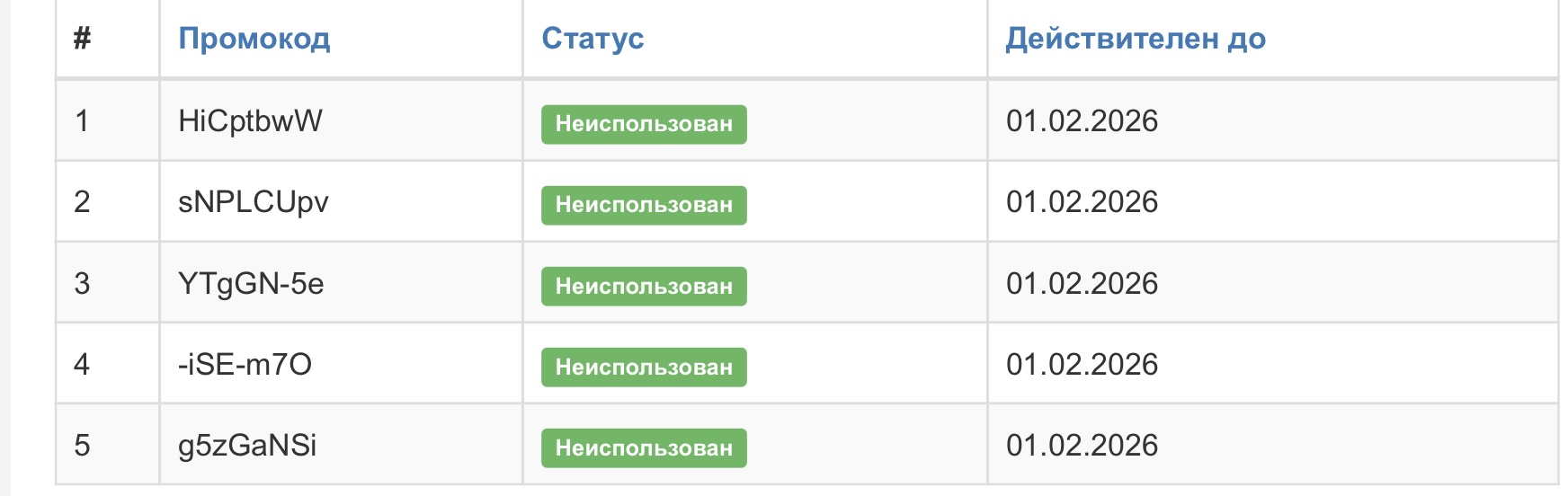Sort by Действителен до column header
Image resolution: width=1568 pixels, height=496 pixels.
pyautogui.click(x=1135, y=39)
